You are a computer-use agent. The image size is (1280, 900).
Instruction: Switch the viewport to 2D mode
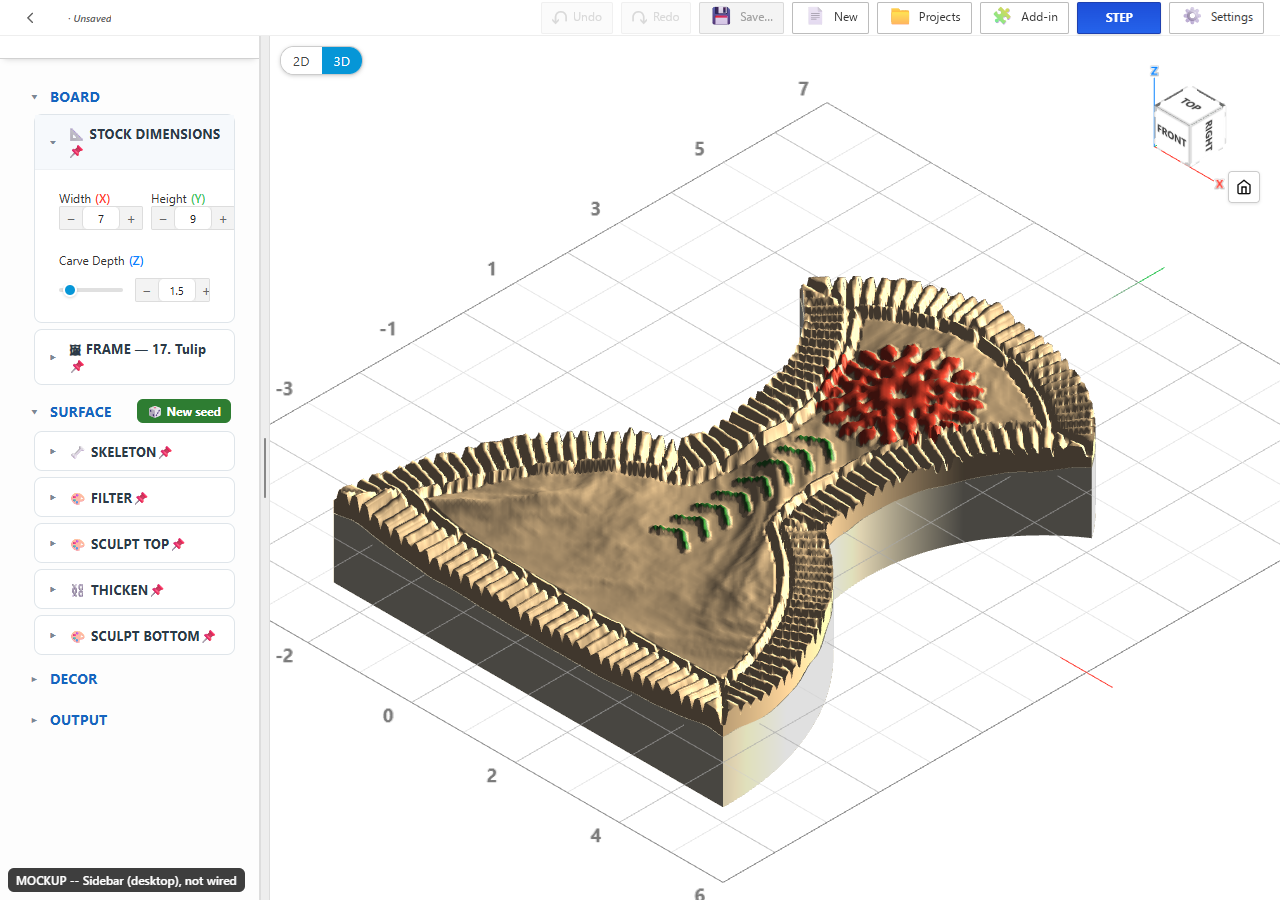tap(301, 61)
